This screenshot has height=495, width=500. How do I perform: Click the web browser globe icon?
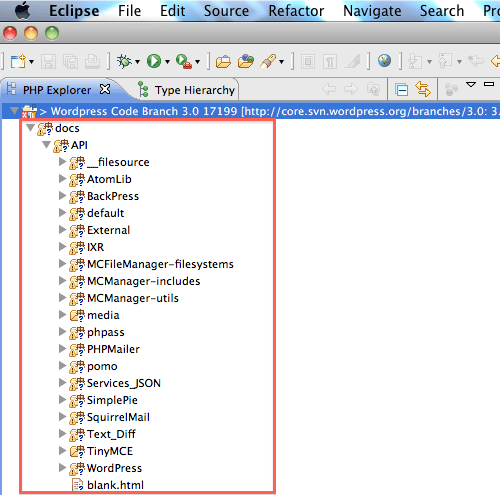coord(384,61)
